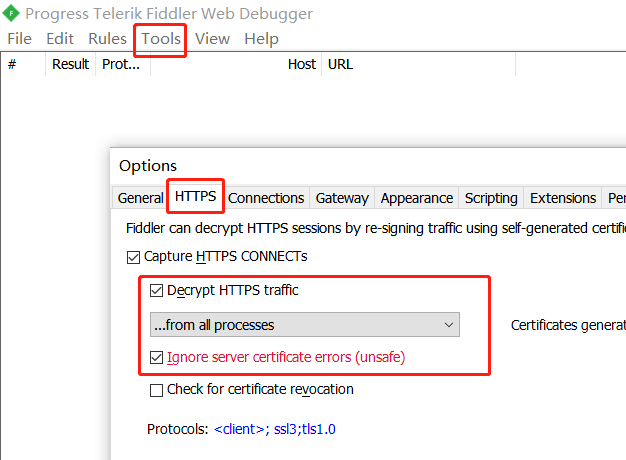Switch to the Scripting tab
The width and height of the screenshot is (626, 460).
tap(491, 198)
